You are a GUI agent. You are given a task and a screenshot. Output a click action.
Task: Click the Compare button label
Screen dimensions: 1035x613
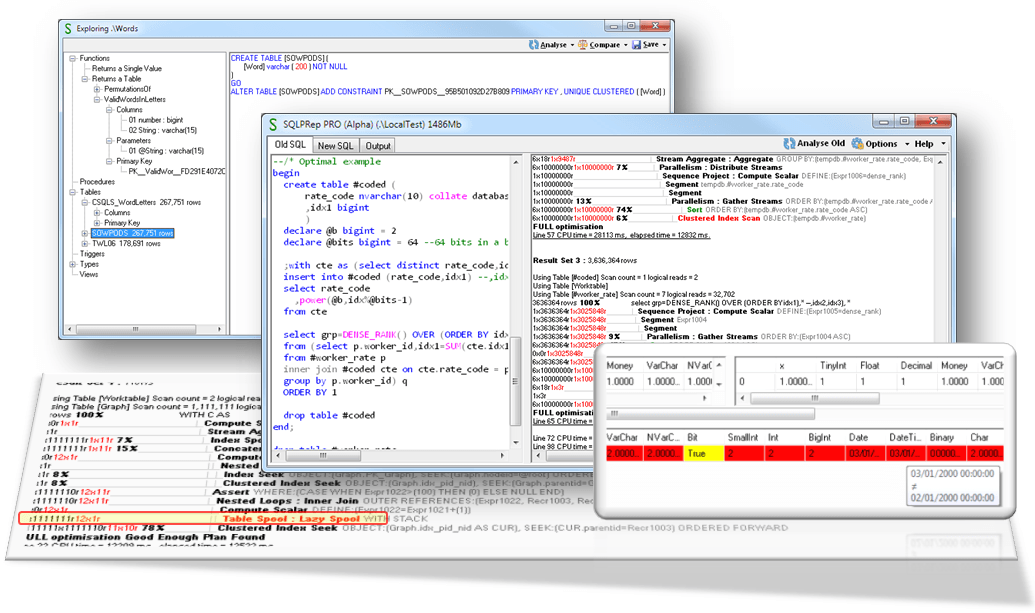coord(605,45)
